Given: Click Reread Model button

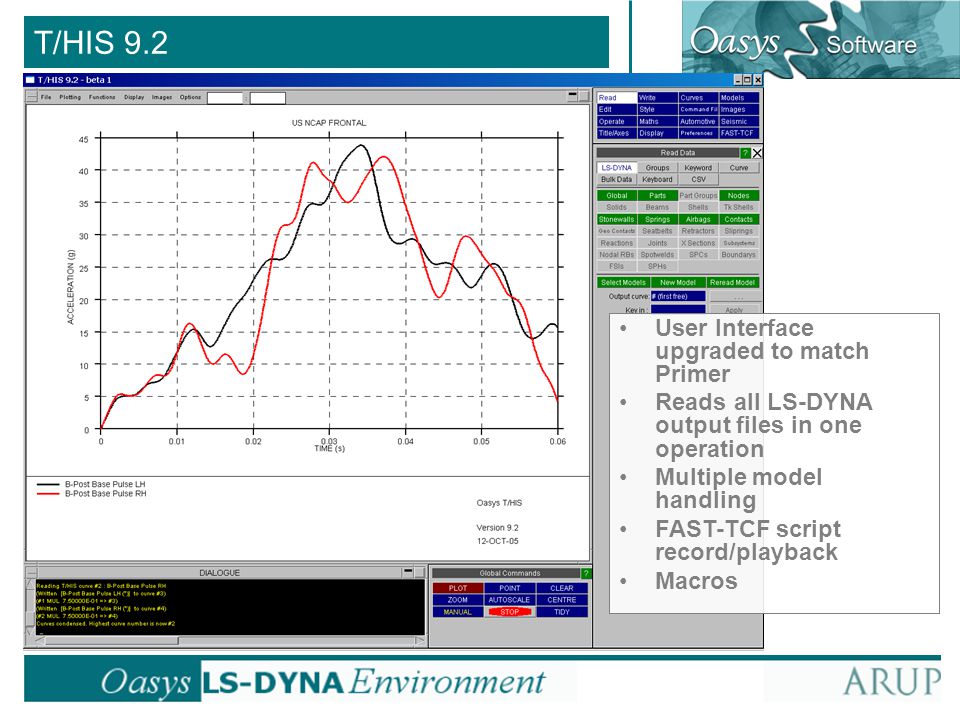Looking at the screenshot, I should click(x=732, y=282).
